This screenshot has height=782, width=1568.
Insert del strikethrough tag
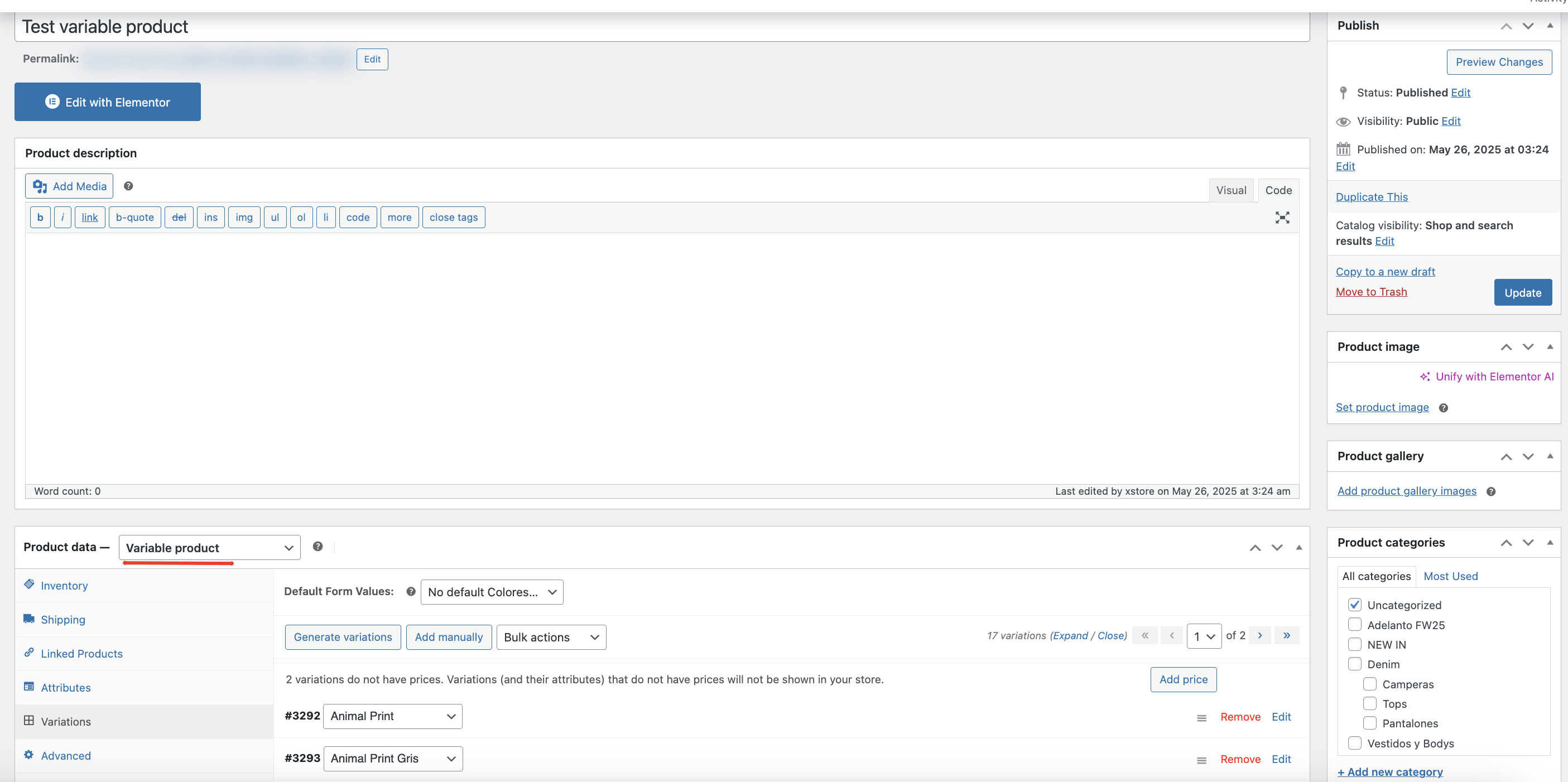click(x=179, y=218)
